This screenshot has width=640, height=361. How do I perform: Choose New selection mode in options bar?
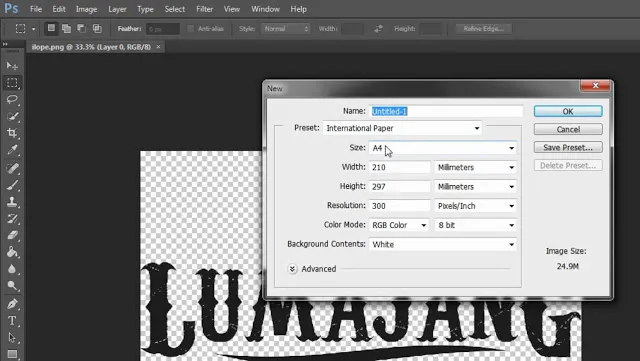pos(51,28)
